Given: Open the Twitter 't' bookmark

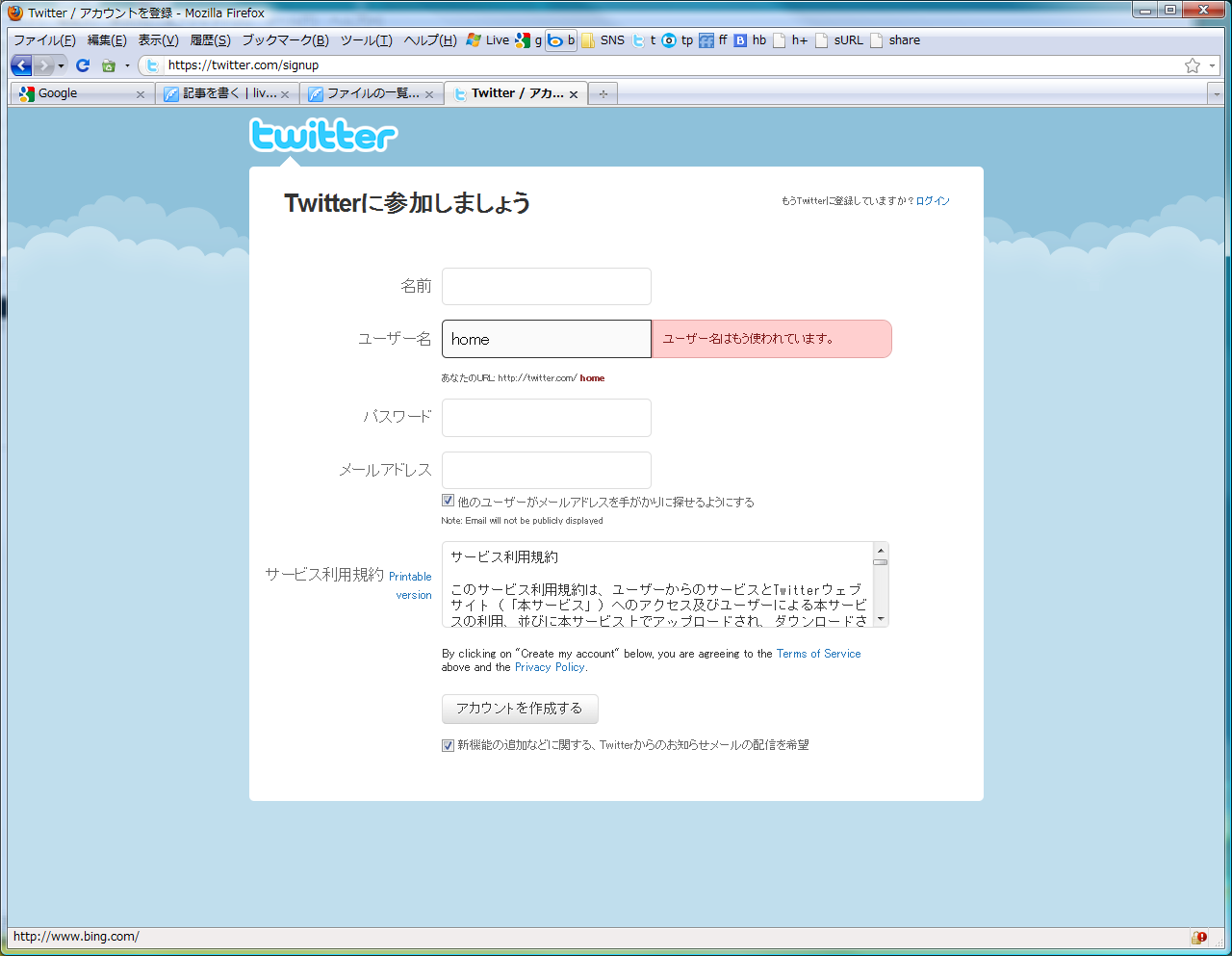Looking at the screenshot, I should point(644,40).
